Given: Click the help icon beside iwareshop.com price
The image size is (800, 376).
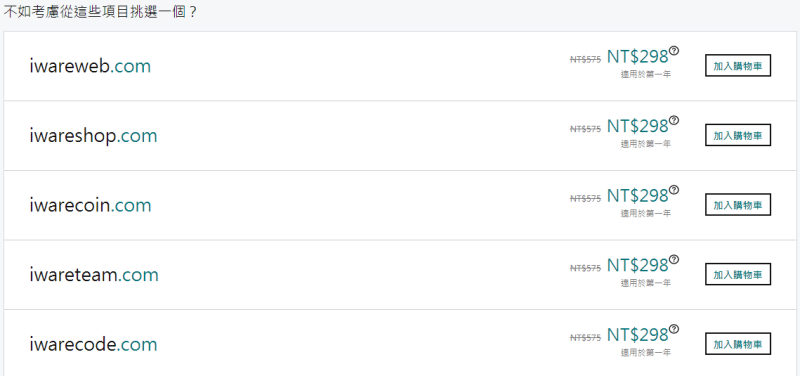Looking at the screenshot, I should 674,120.
